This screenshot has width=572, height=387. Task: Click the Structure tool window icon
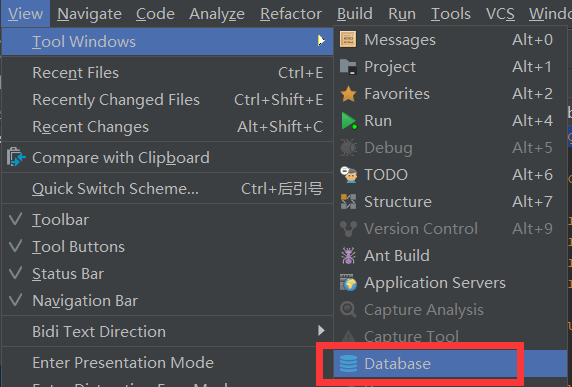[x=348, y=202]
